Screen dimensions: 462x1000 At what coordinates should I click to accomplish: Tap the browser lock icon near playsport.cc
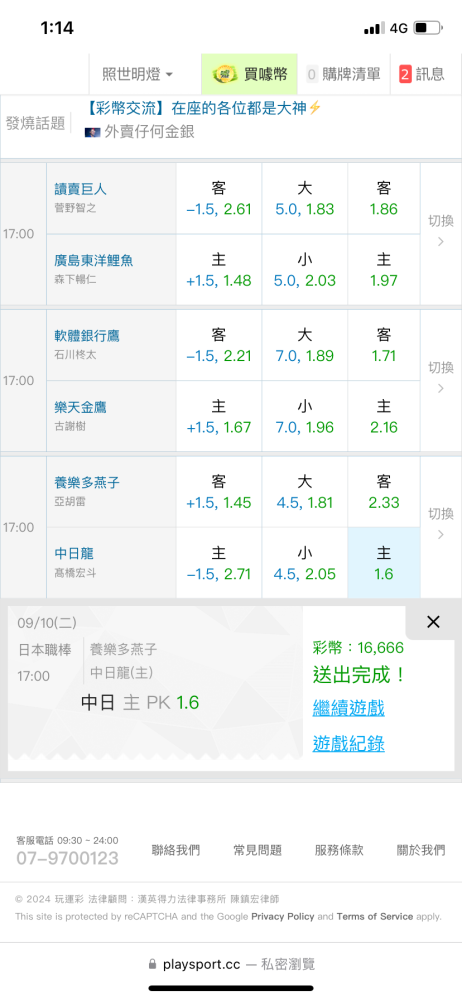tap(152, 964)
